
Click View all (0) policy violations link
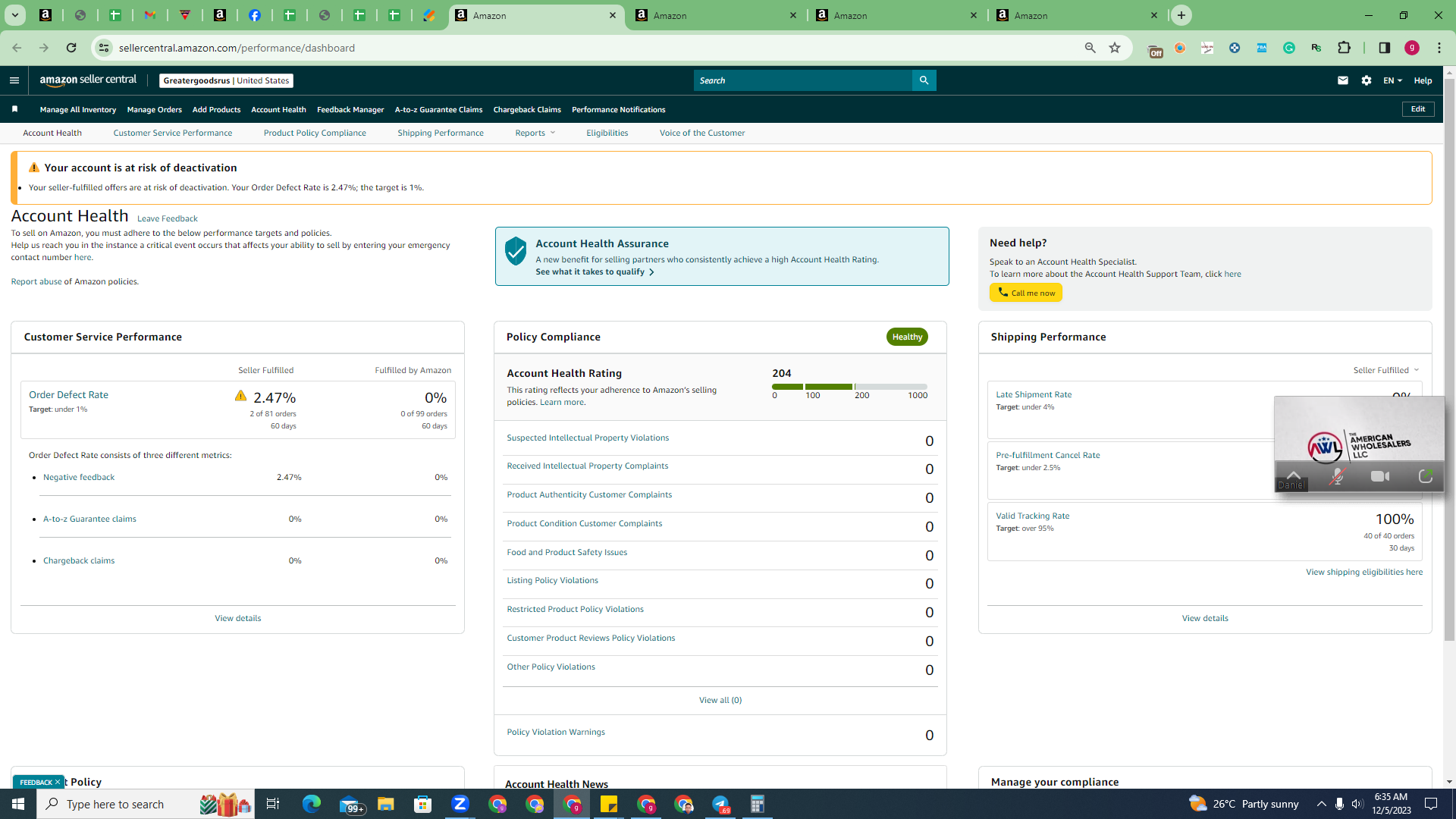click(720, 700)
